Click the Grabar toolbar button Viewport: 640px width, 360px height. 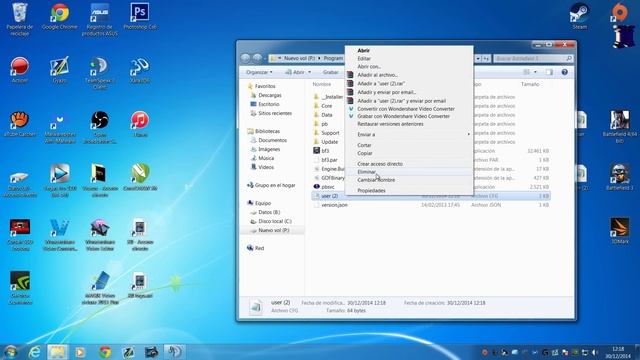pyautogui.click(x=330, y=72)
